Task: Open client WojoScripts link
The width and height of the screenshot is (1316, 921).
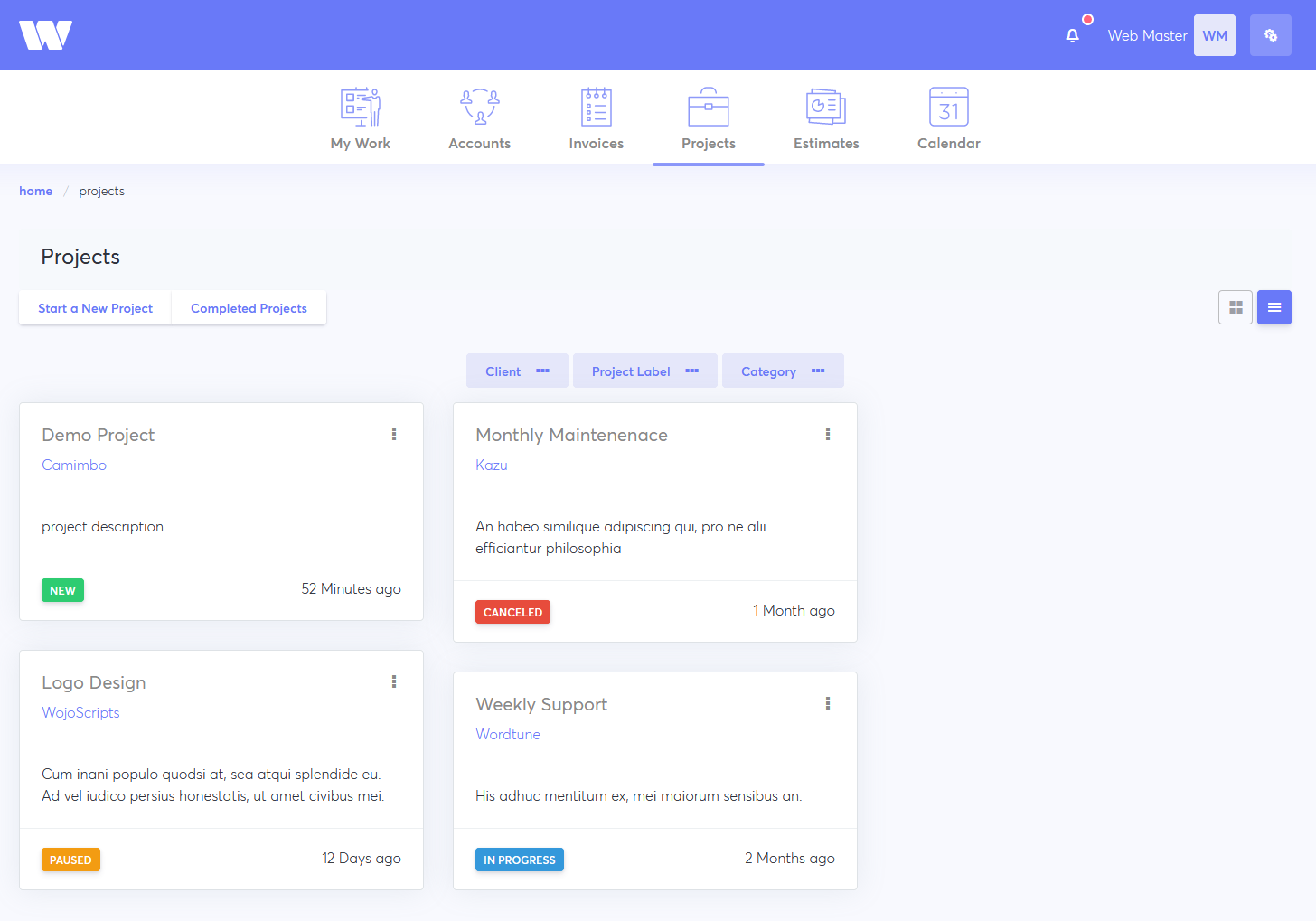Action: tap(80, 712)
